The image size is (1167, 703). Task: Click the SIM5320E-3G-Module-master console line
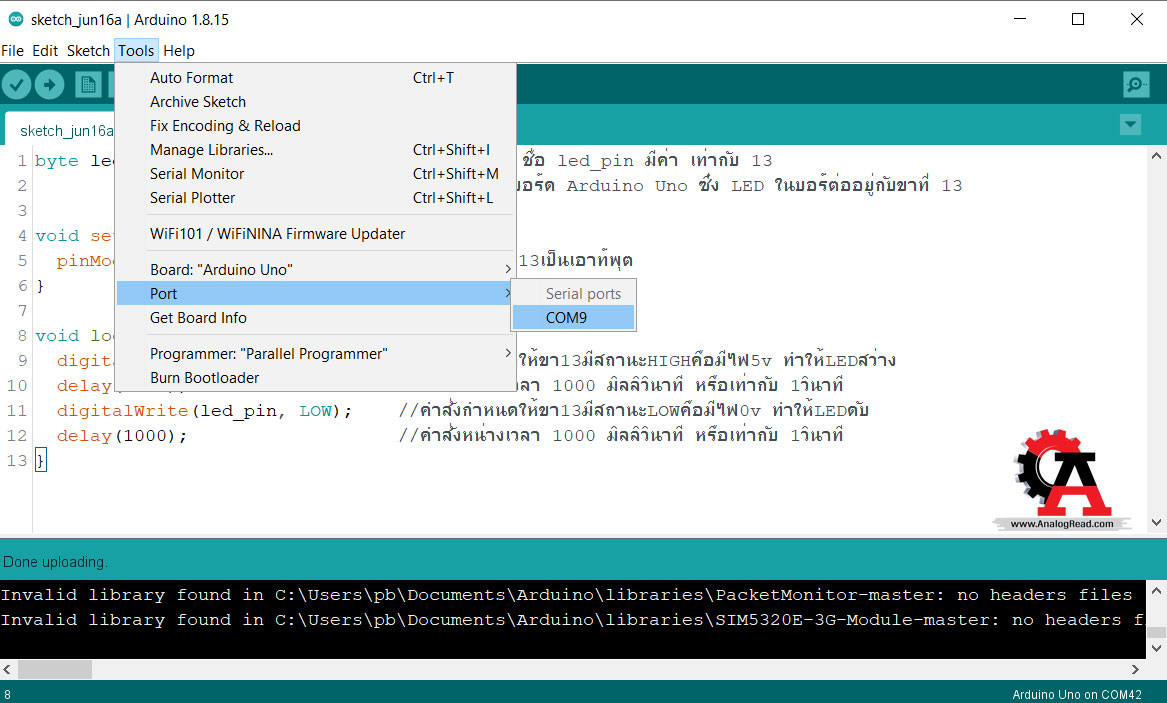[572, 620]
